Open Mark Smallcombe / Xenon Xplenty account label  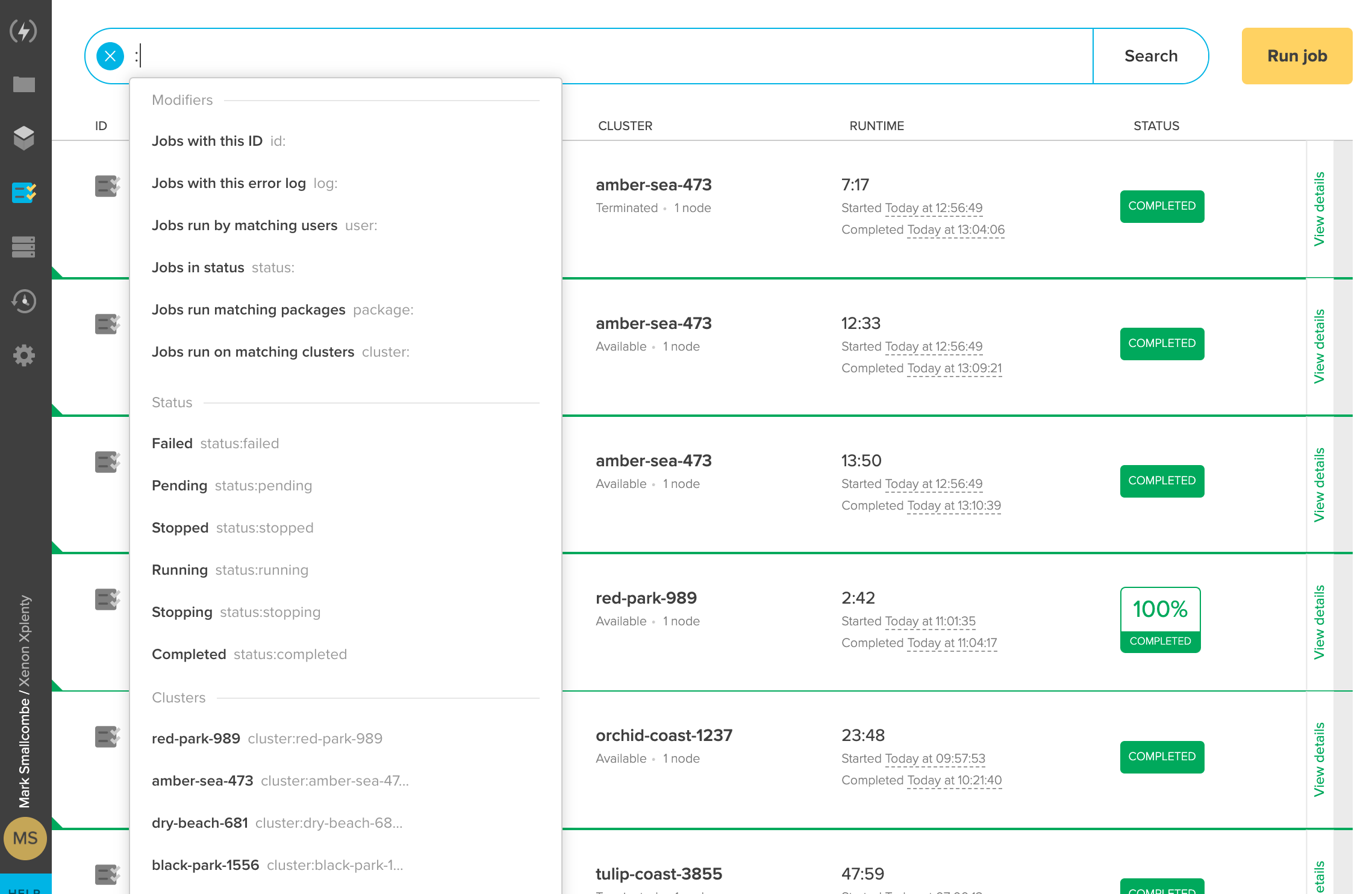[25, 701]
